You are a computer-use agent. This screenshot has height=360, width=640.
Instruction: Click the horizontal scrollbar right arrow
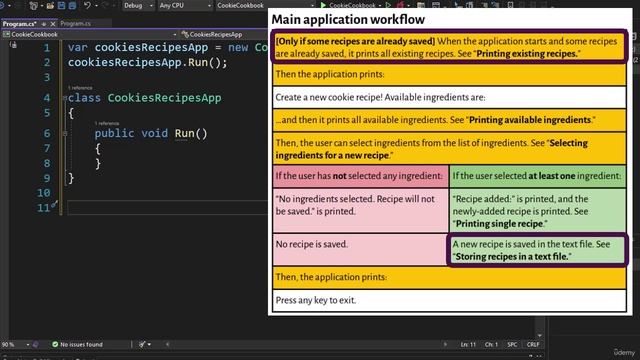[x=445, y=344]
